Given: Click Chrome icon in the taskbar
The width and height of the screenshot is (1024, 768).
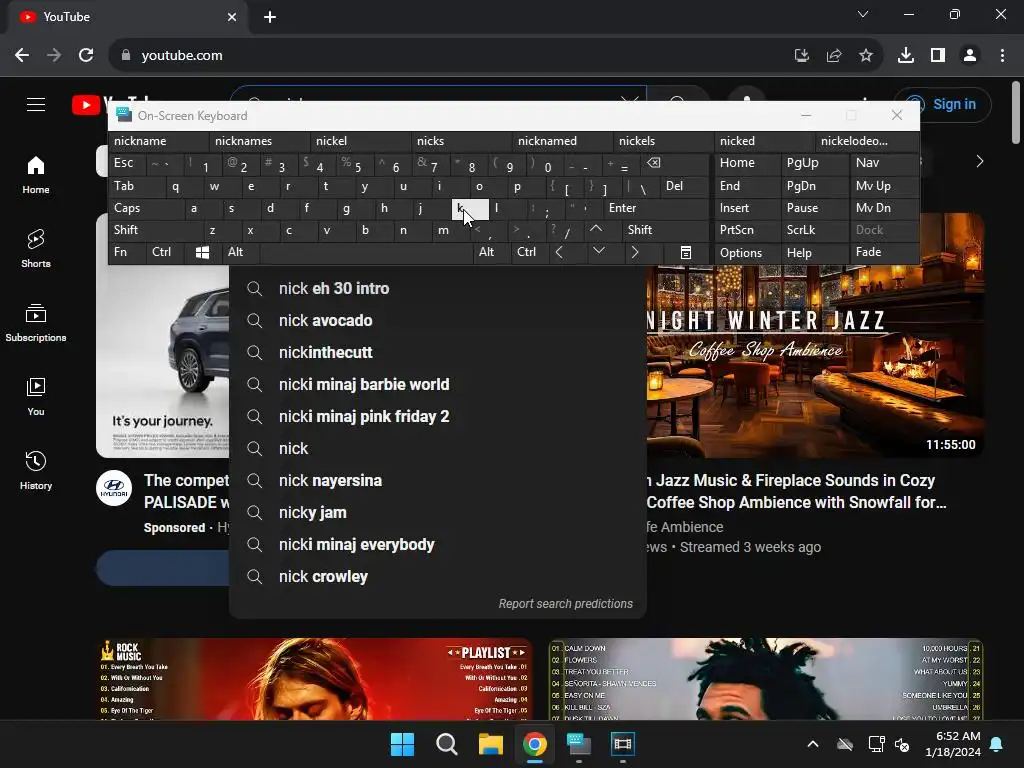Looking at the screenshot, I should click(x=534, y=744).
